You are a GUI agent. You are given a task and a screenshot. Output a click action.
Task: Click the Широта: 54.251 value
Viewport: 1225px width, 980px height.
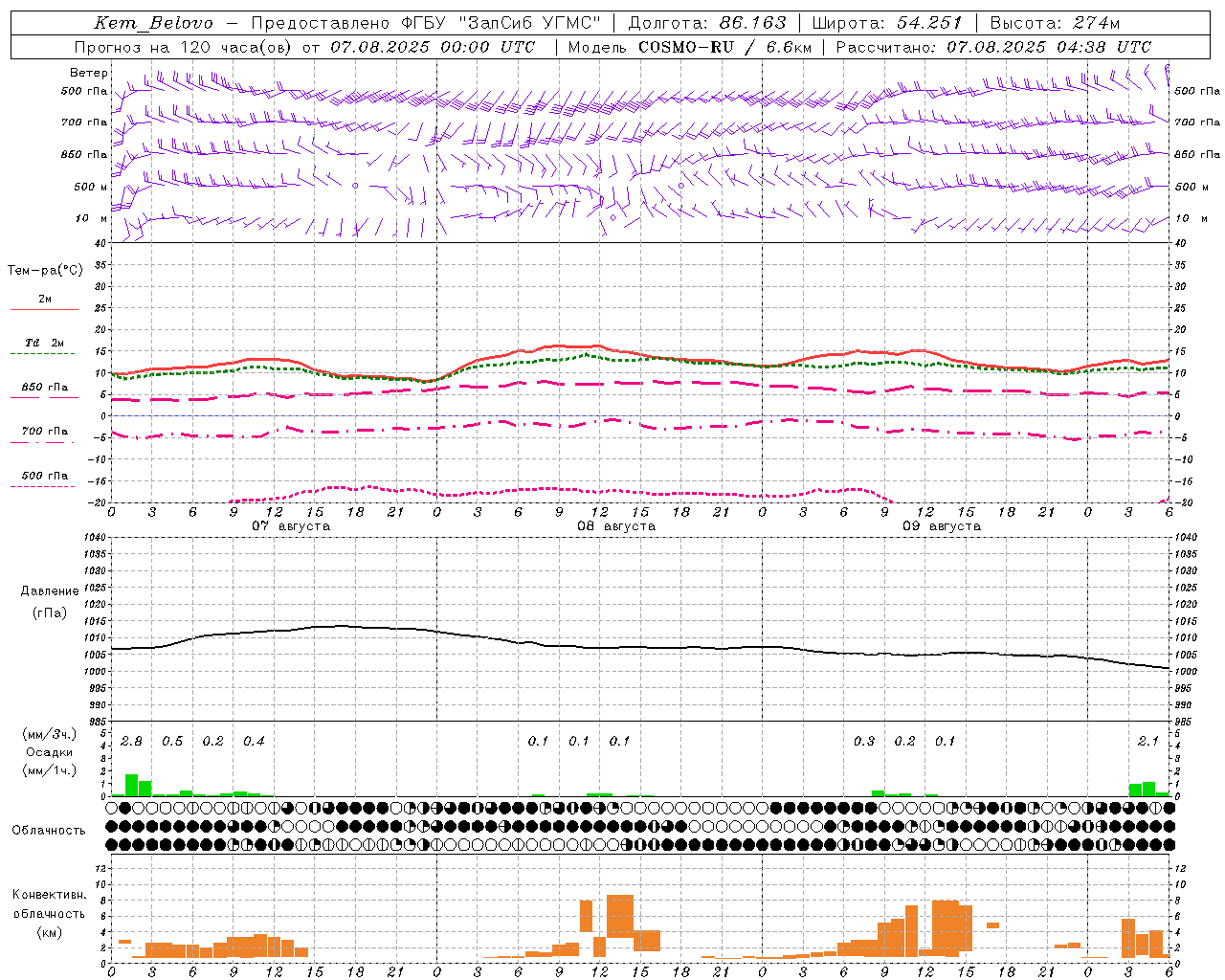(x=886, y=23)
